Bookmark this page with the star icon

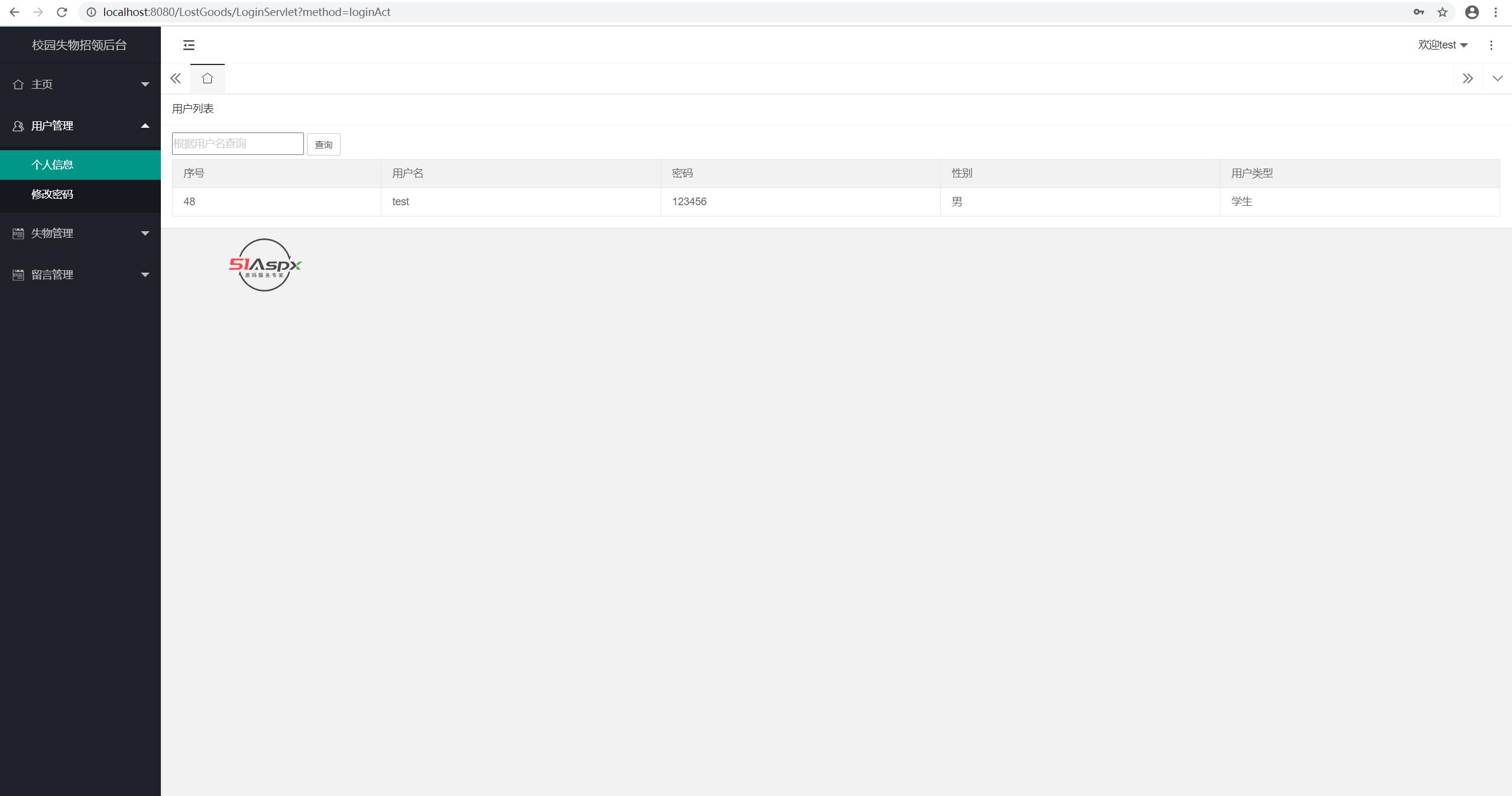[1442, 12]
